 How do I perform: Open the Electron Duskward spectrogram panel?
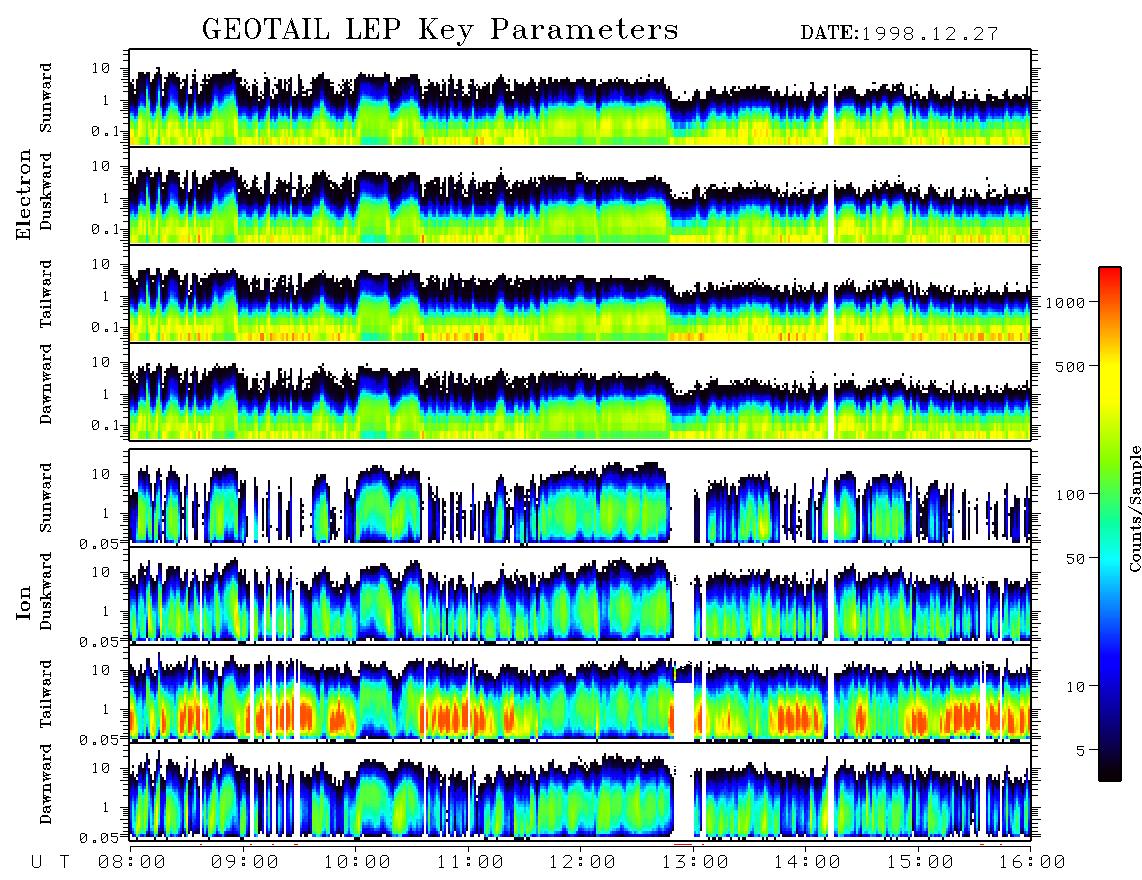[580, 195]
